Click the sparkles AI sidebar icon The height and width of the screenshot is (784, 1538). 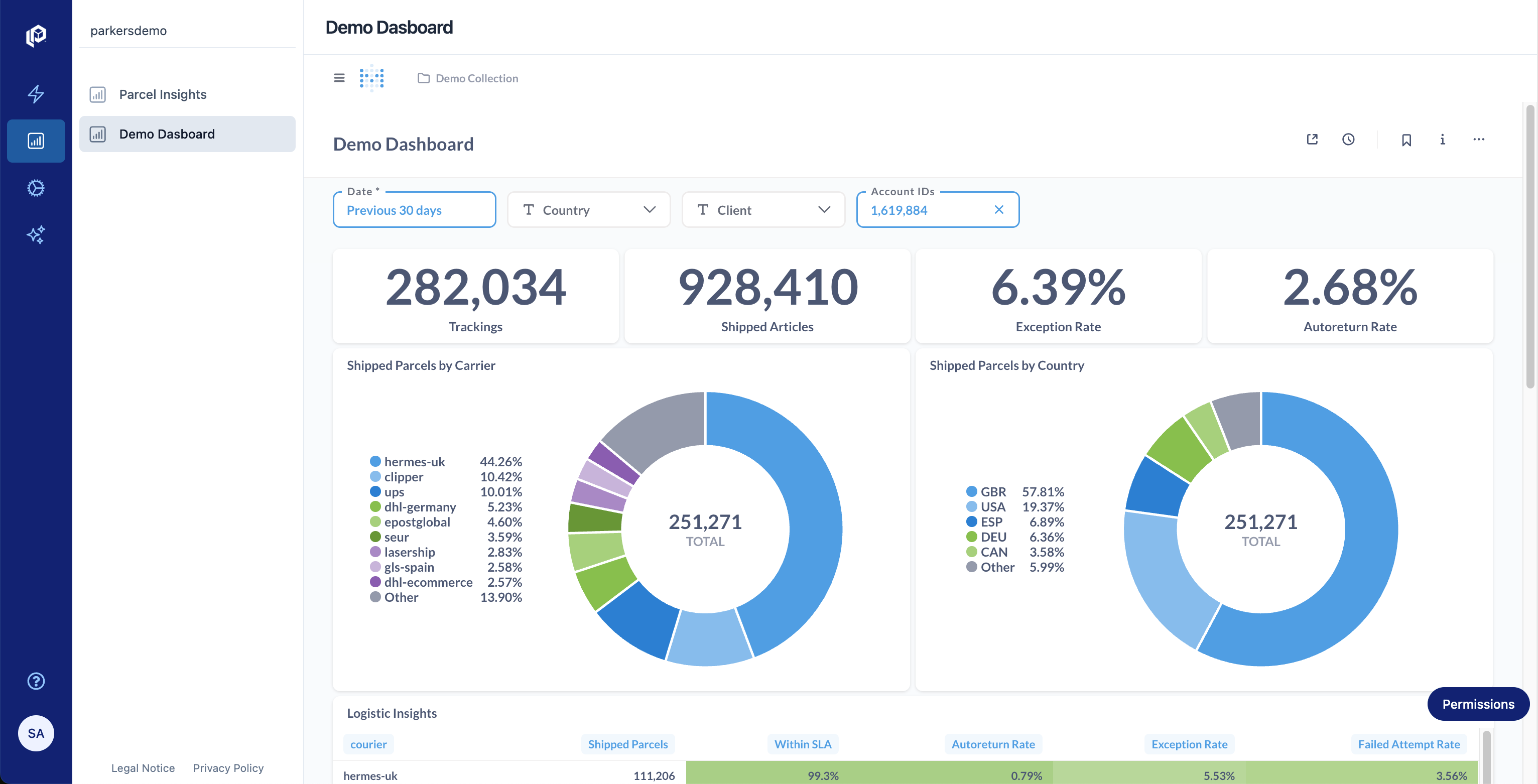(36, 235)
